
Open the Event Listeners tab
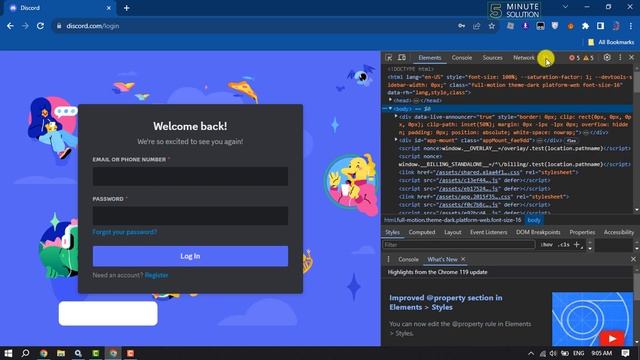tap(489, 232)
